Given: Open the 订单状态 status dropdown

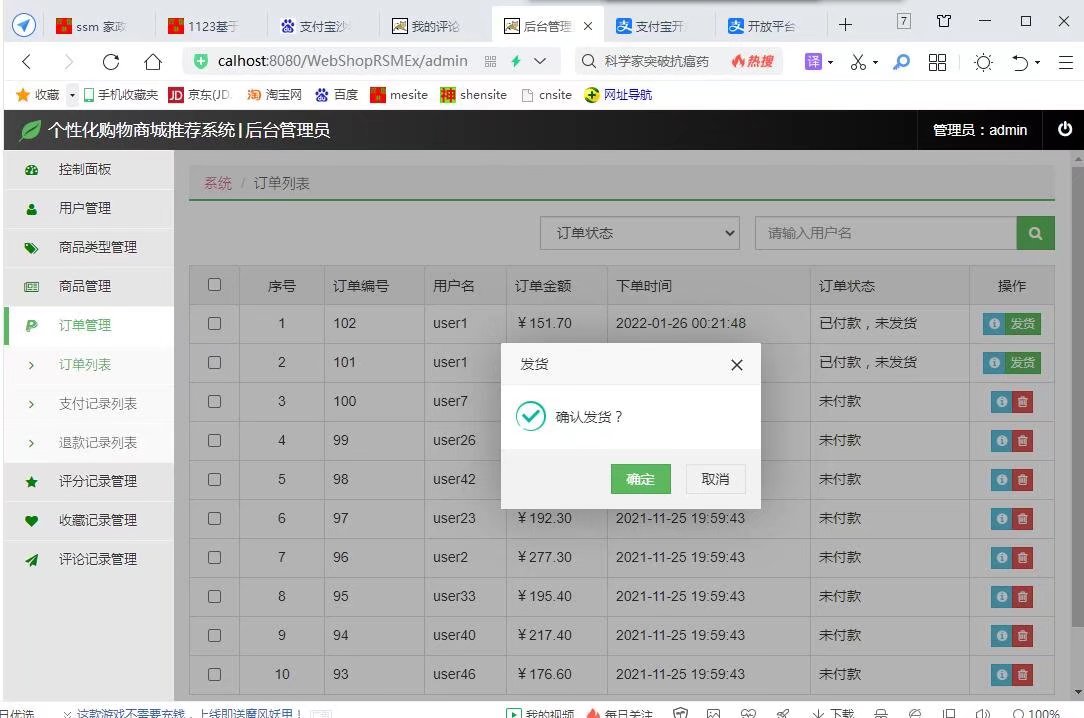Looking at the screenshot, I should 639,232.
